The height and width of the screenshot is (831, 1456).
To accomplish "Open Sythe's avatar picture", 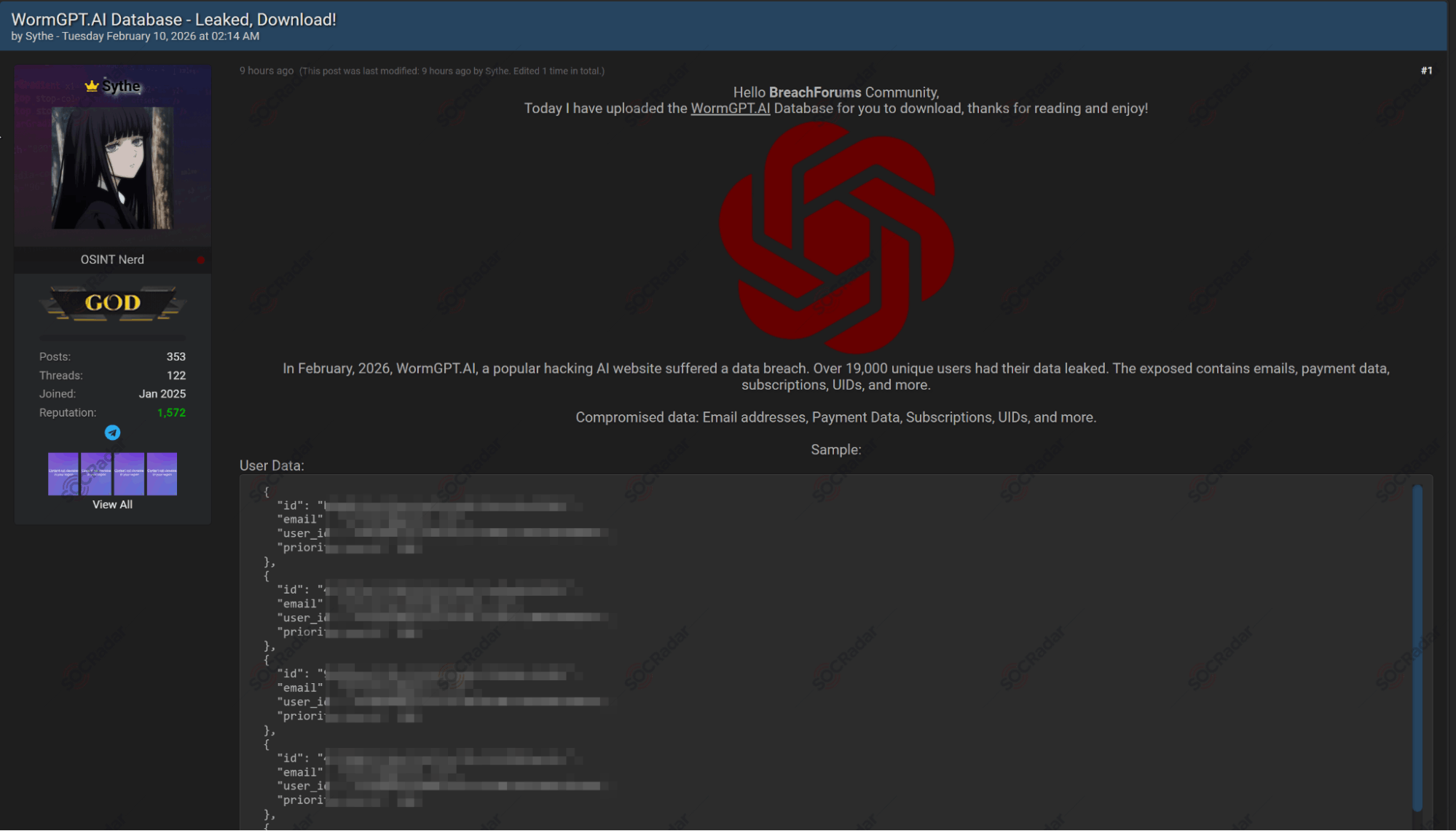I will 112,168.
